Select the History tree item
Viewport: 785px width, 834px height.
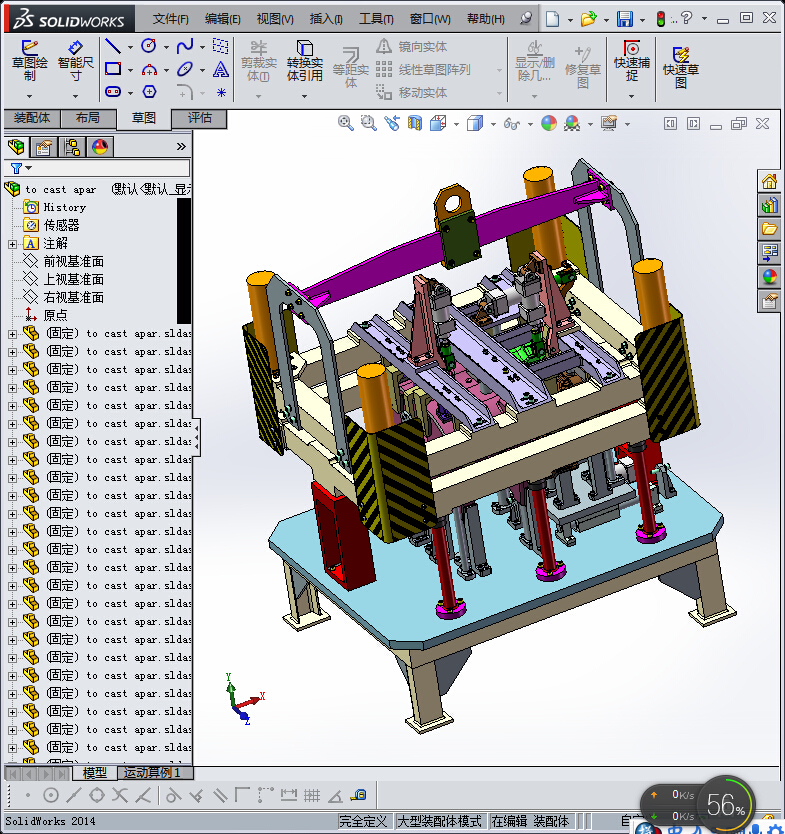(x=64, y=207)
